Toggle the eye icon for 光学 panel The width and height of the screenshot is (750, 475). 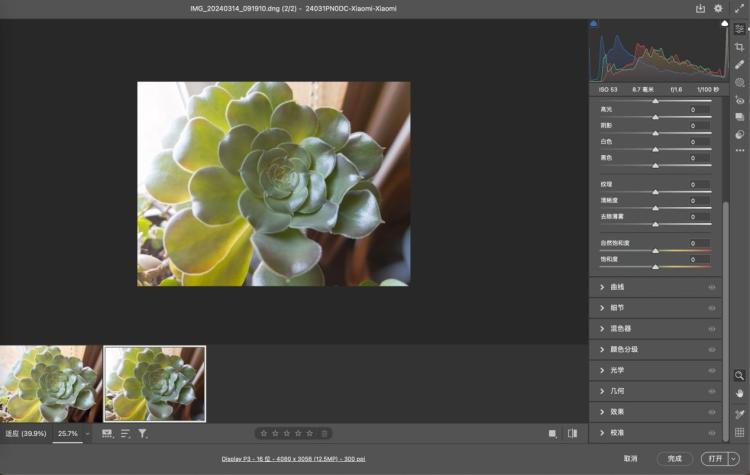click(x=713, y=370)
